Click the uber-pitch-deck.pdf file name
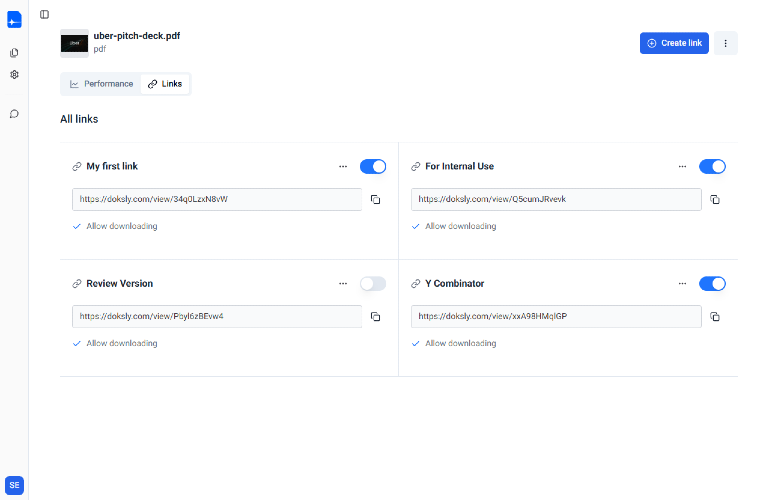The image size is (769, 500). pos(137,36)
